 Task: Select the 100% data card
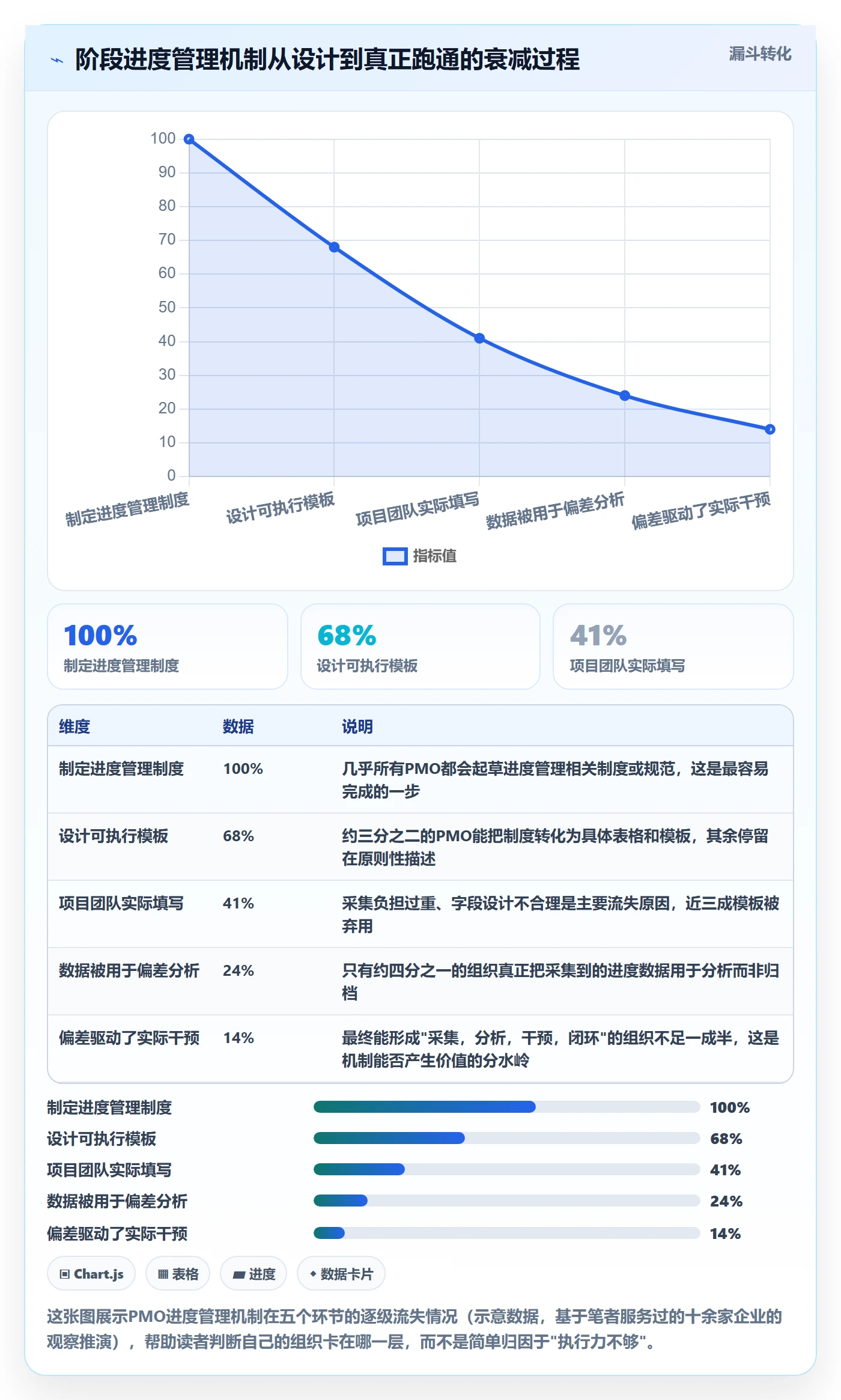(168, 647)
